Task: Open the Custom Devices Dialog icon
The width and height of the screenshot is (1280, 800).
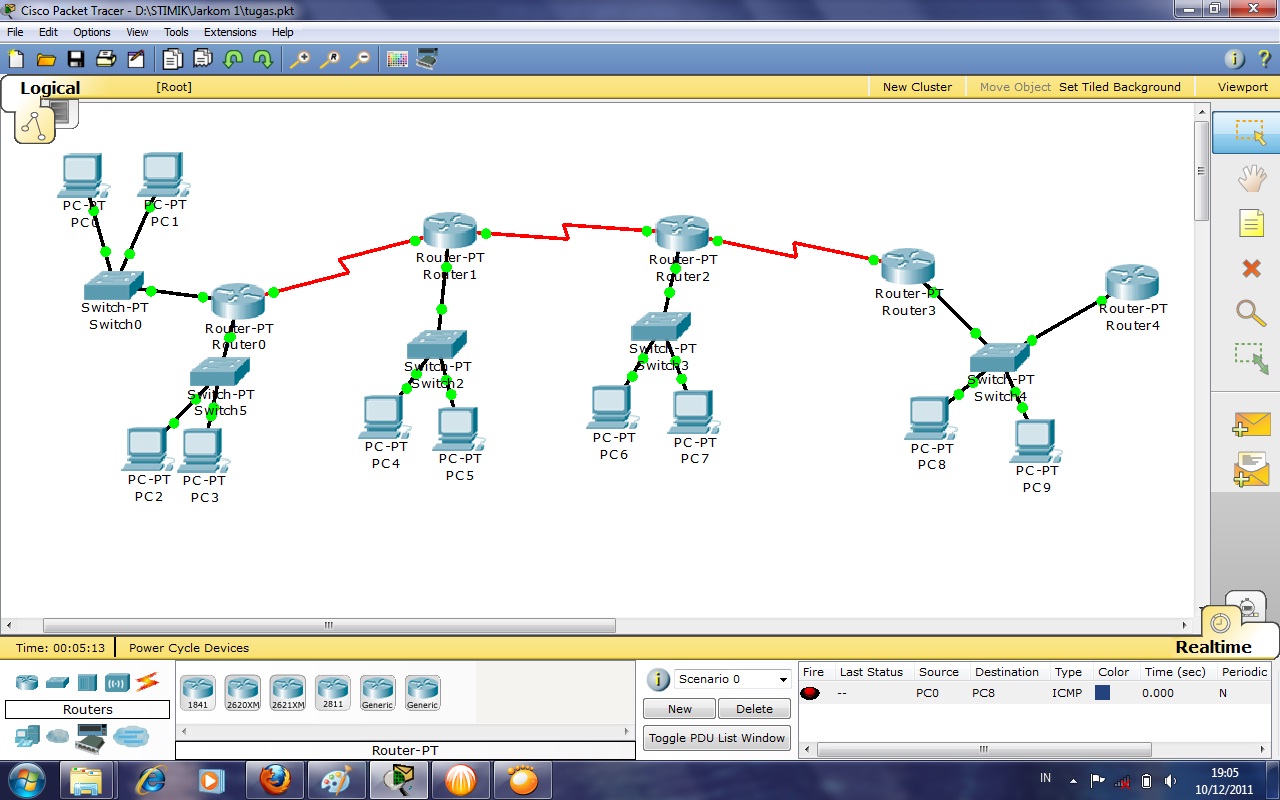Action: 427,59
